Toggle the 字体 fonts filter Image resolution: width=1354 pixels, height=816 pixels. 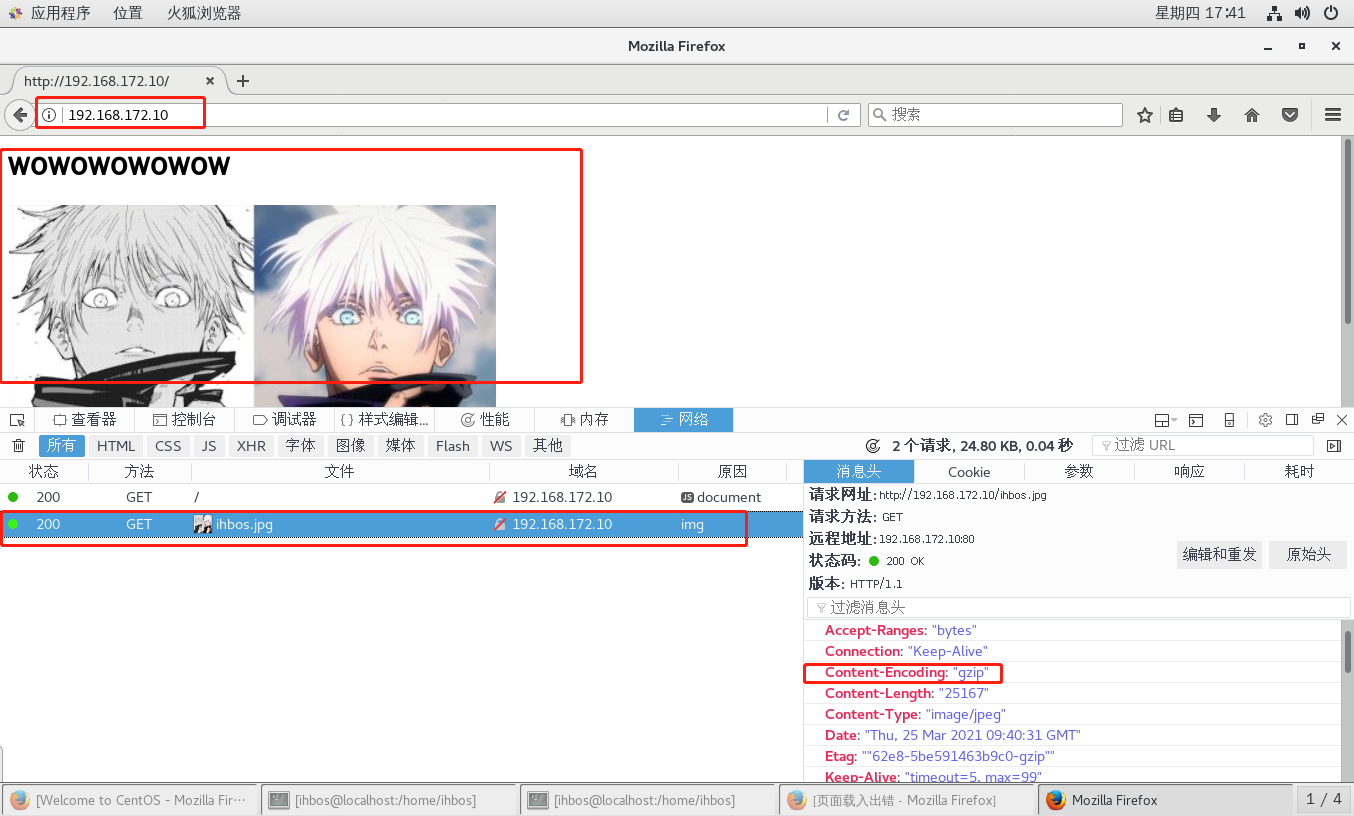[x=300, y=446]
